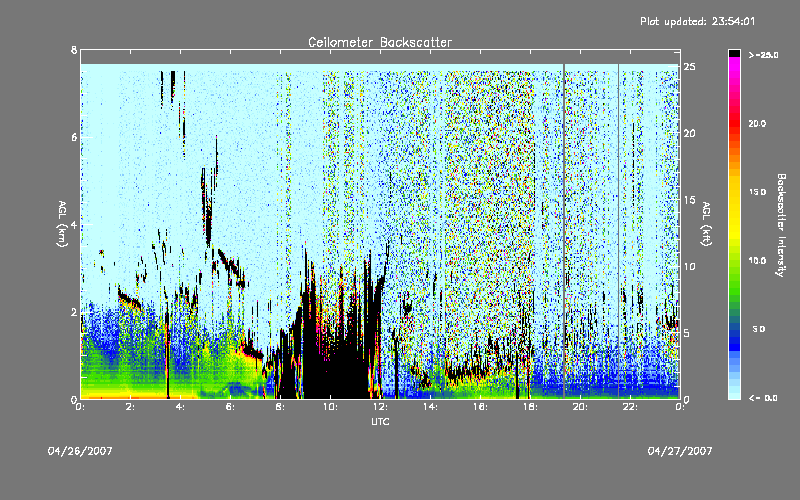Select the "04/27/2007" end date label
The width and height of the screenshot is (800, 500).
pos(680,451)
